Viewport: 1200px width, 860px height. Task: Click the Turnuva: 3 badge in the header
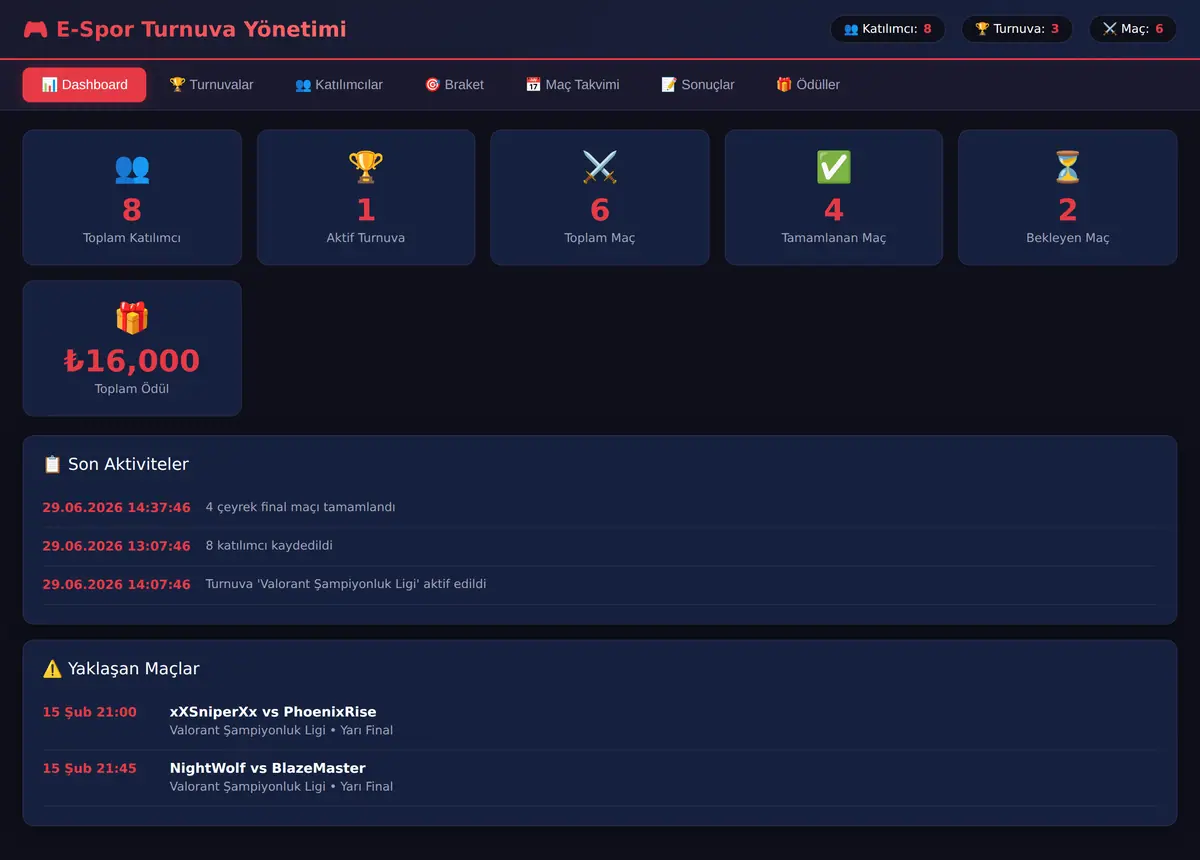(x=1017, y=29)
